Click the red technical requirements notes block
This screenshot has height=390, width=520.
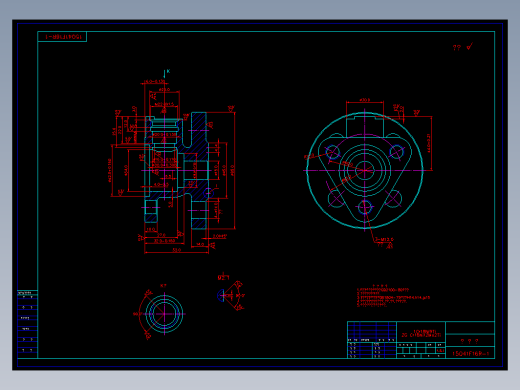pyautogui.click(x=393, y=296)
